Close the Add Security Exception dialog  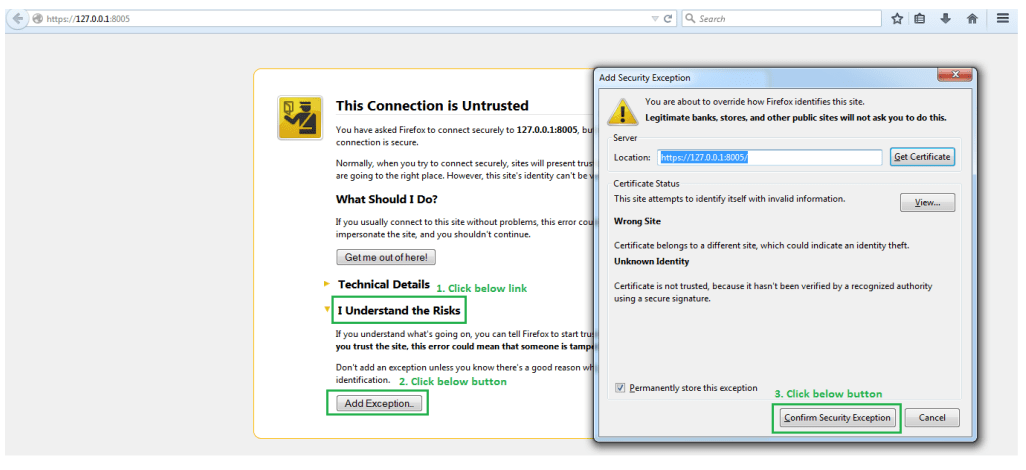coord(954,75)
